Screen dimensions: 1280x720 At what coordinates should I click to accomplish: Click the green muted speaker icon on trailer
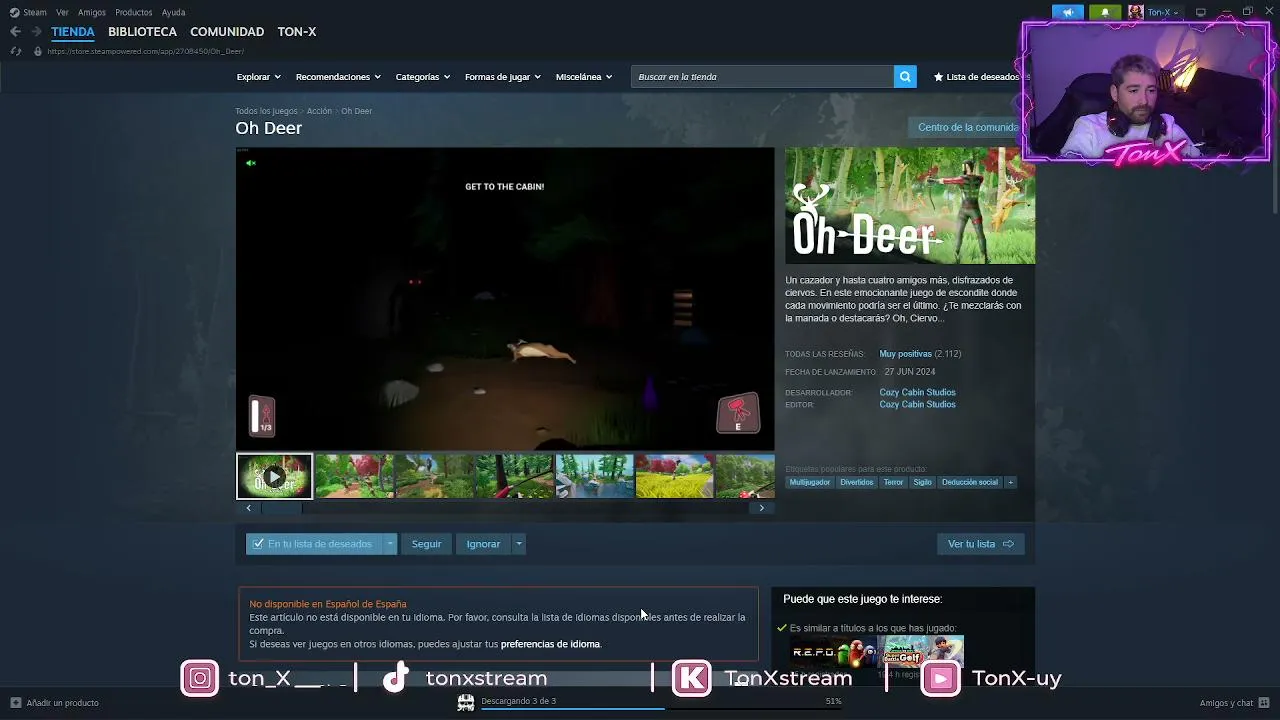[x=251, y=163]
